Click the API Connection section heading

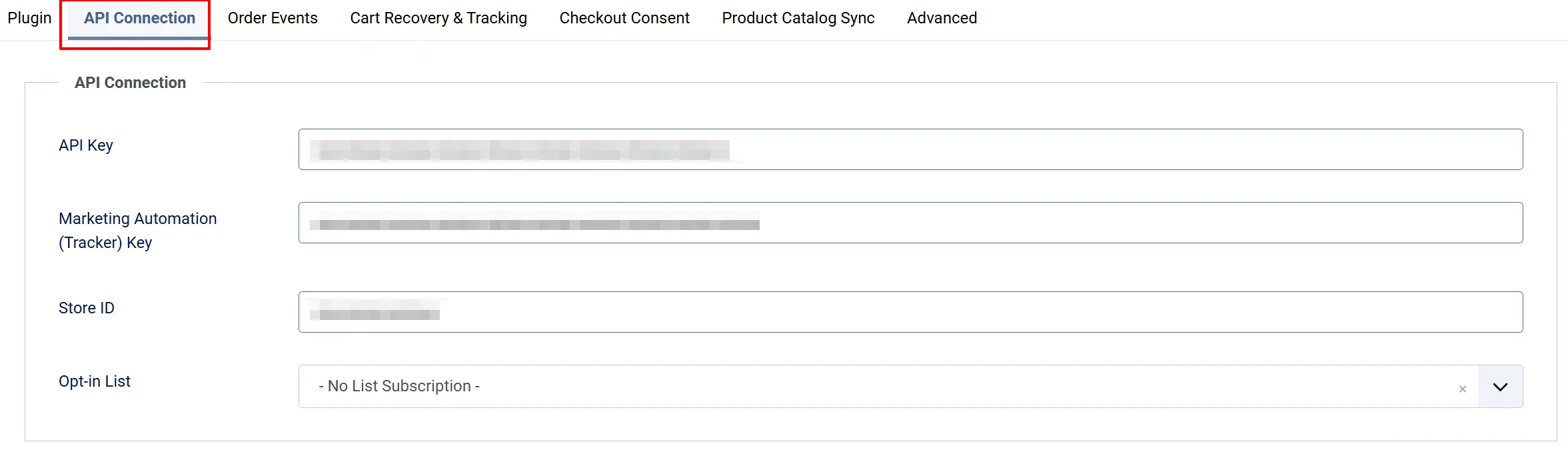(130, 83)
